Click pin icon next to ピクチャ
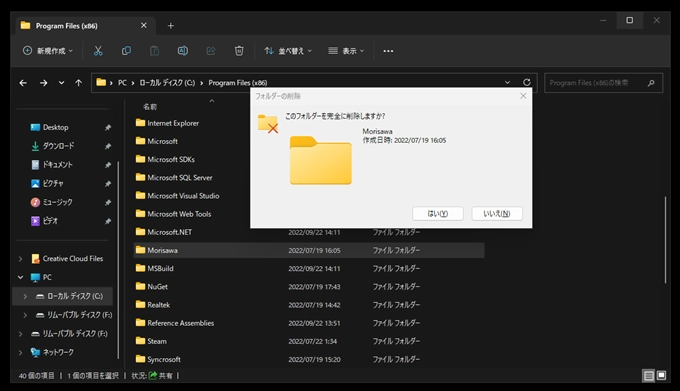The image size is (680, 391). pos(108,184)
